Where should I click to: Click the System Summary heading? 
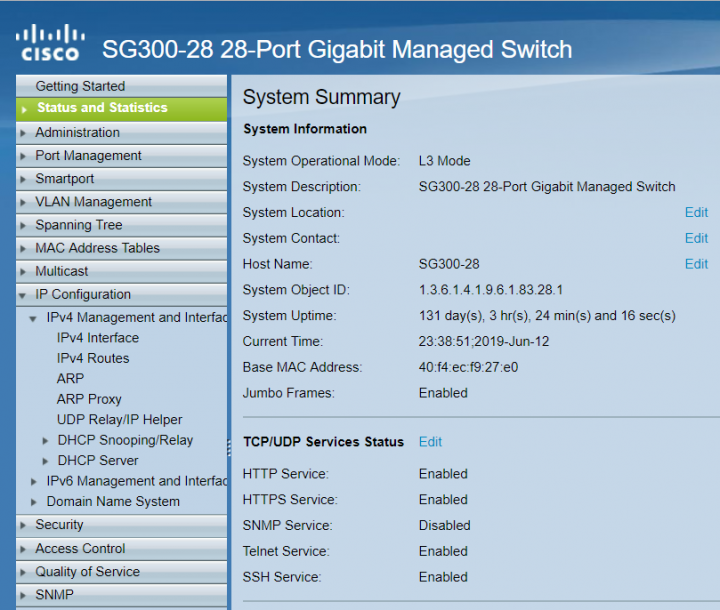[x=321, y=97]
